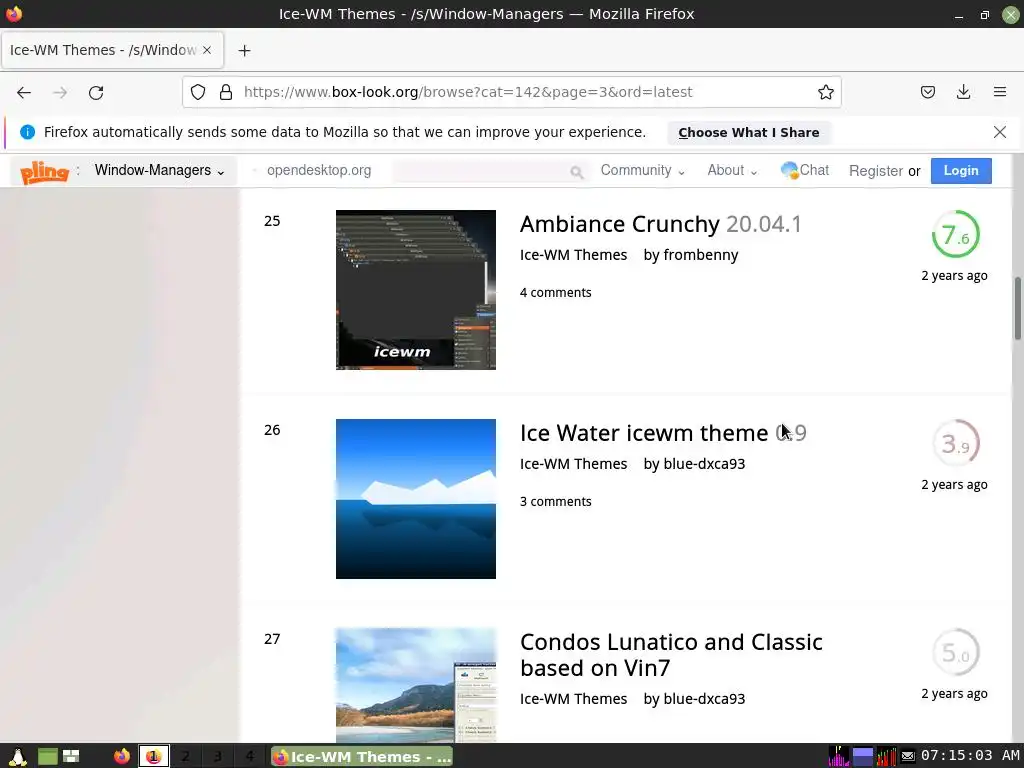Viewport: 1024px width, 768px height.
Task: Click the window list icon in the taskbar
Action: pyautogui.click(x=71, y=756)
